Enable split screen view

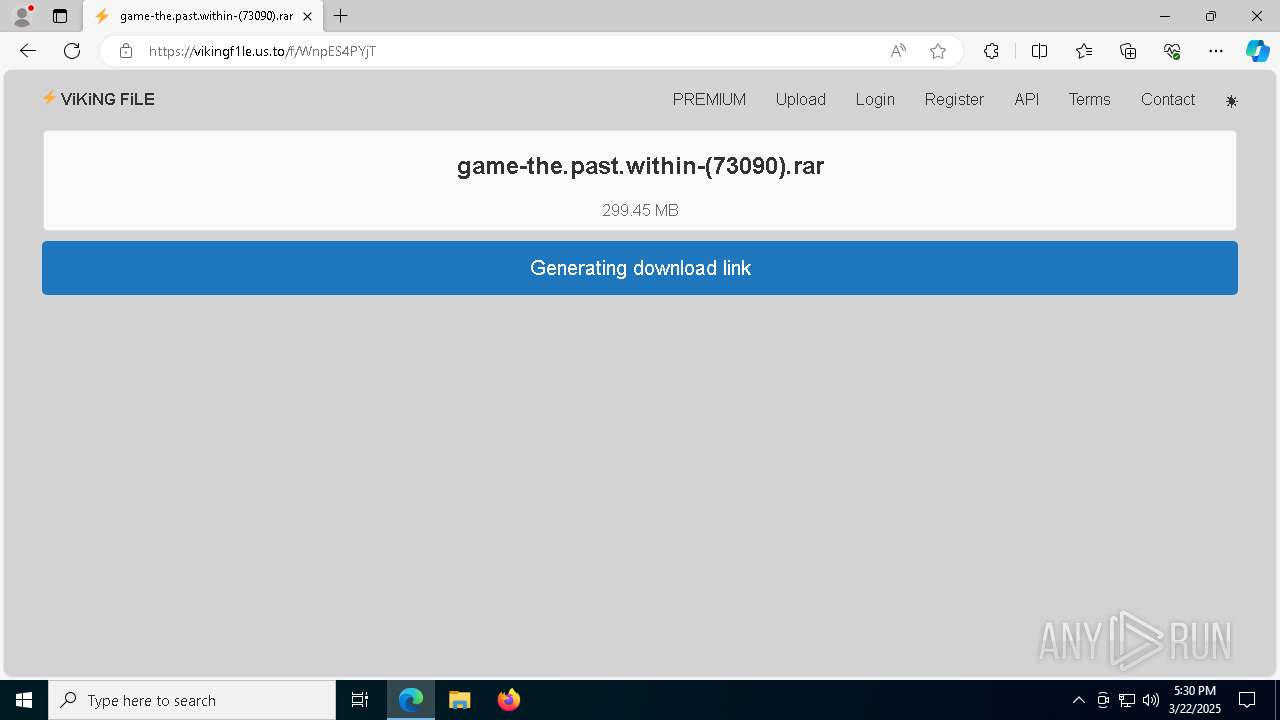coord(1039,51)
